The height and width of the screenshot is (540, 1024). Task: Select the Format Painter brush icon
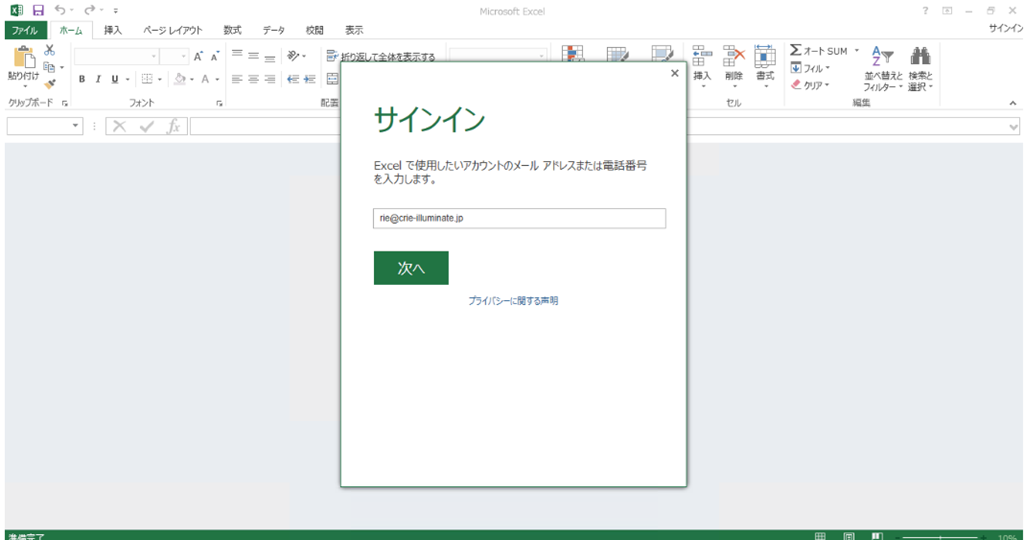click(50, 84)
